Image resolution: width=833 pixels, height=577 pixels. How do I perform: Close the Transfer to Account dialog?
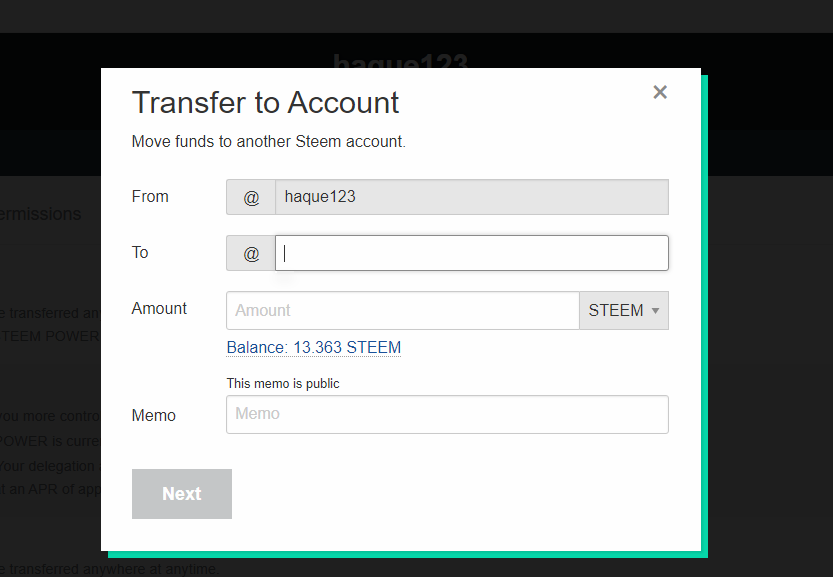[660, 92]
